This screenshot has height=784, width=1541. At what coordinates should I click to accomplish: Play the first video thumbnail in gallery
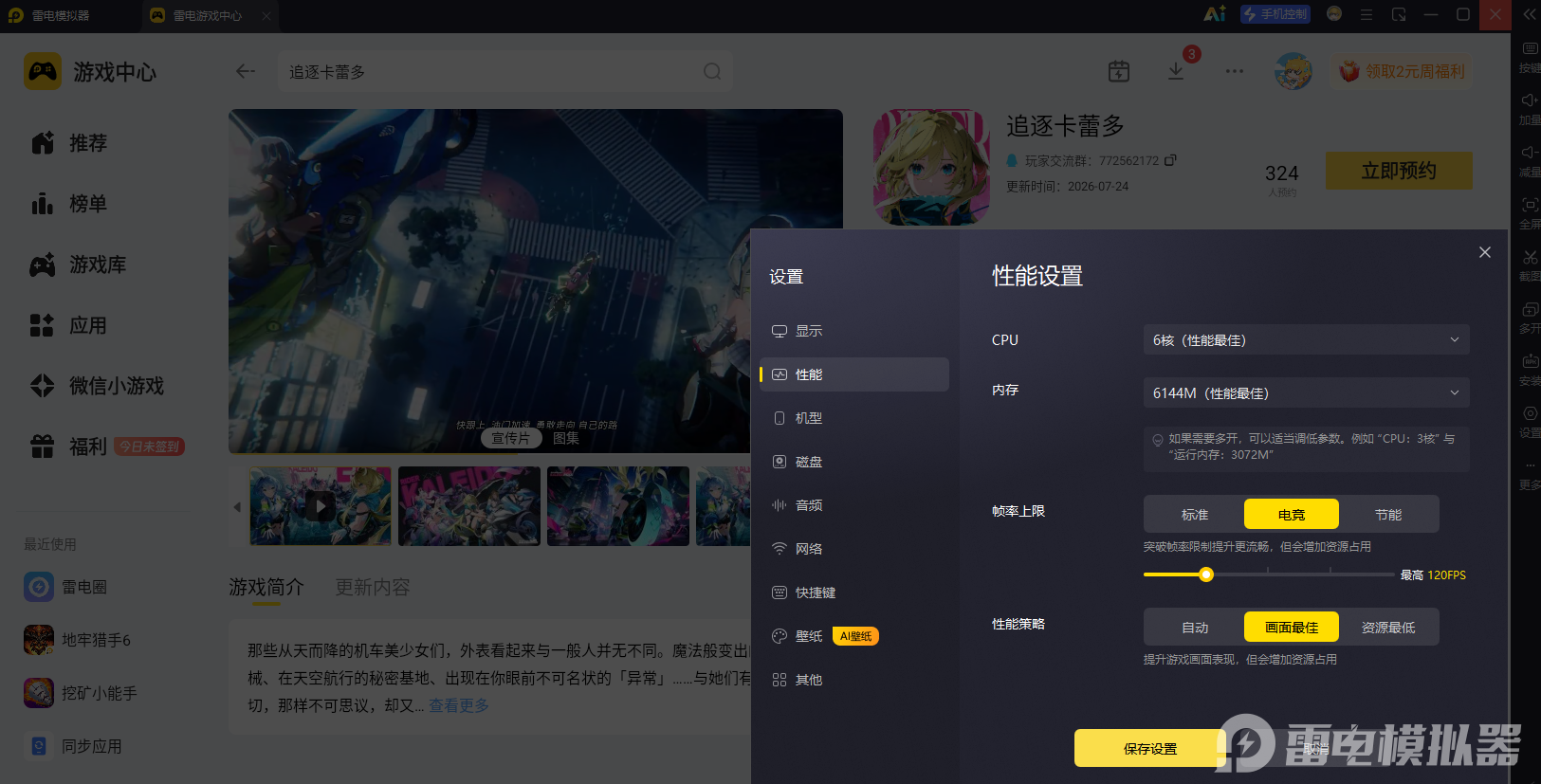[321, 506]
